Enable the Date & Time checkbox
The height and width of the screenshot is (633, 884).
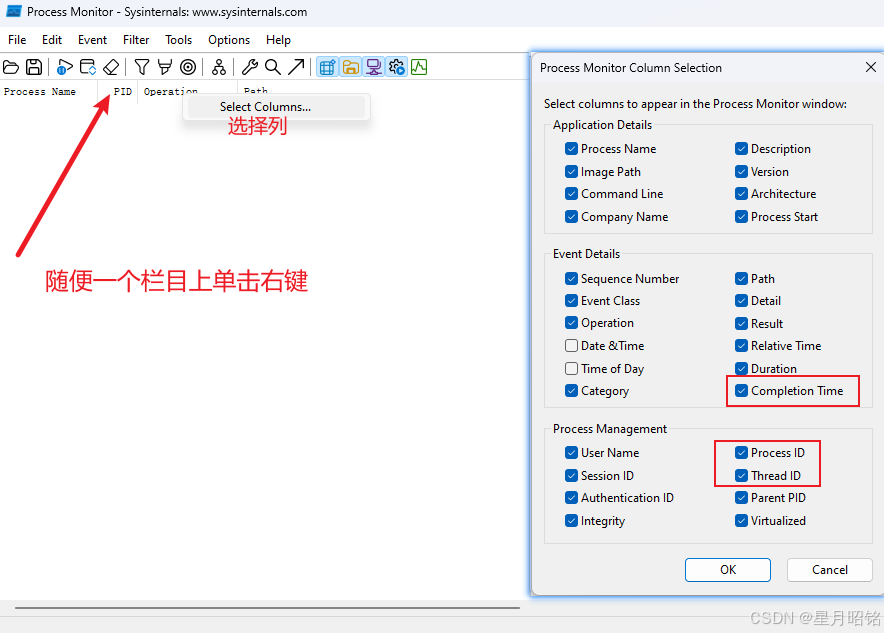[571, 346]
